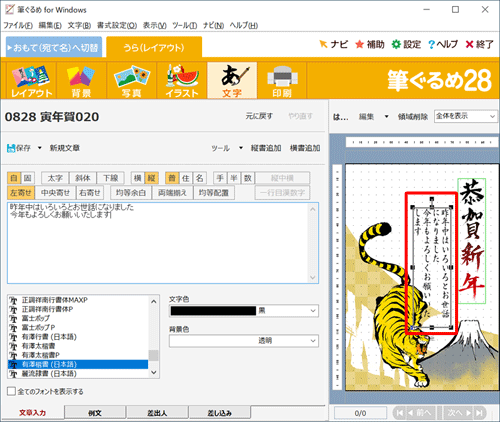Open the イラスト illustration category icon
This screenshot has height=422, width=500.
tap(182, 81)
